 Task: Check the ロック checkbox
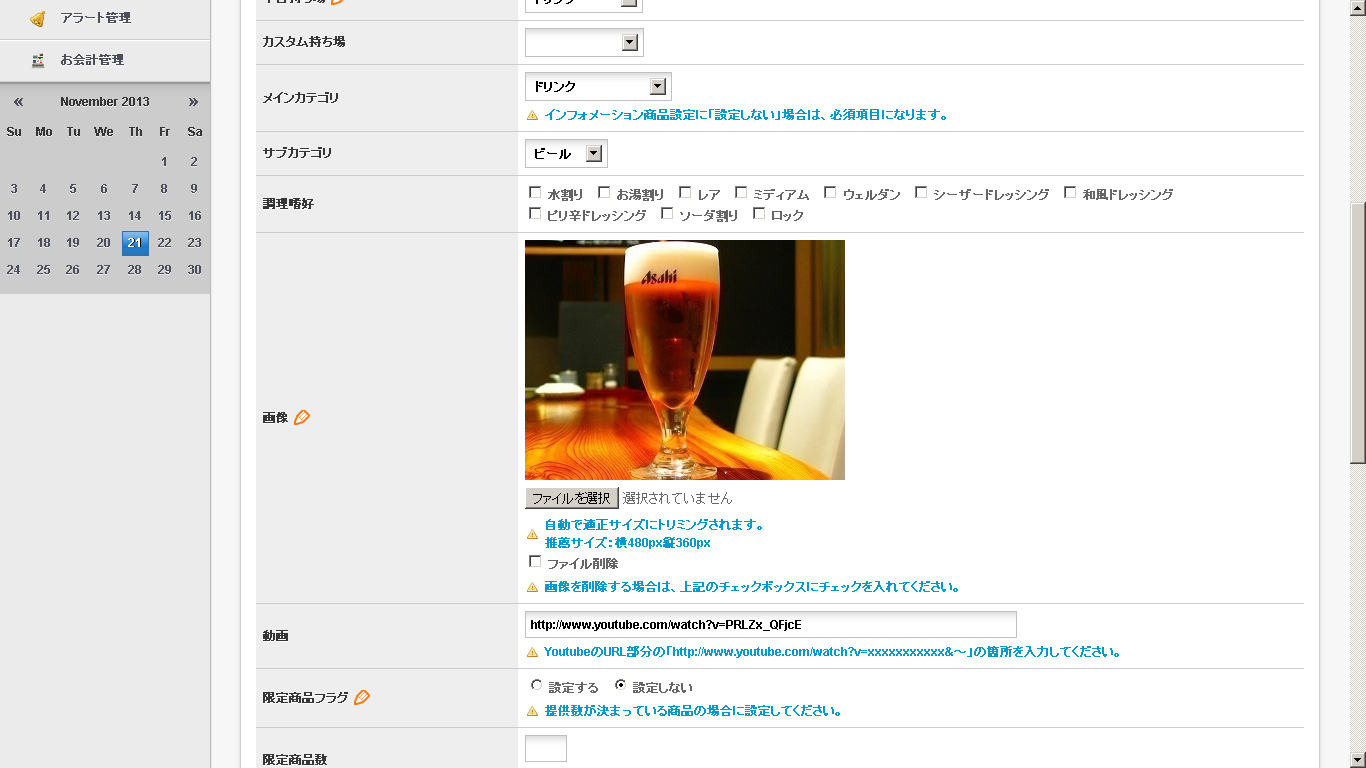pyautogui.click(x=759, y=213)
